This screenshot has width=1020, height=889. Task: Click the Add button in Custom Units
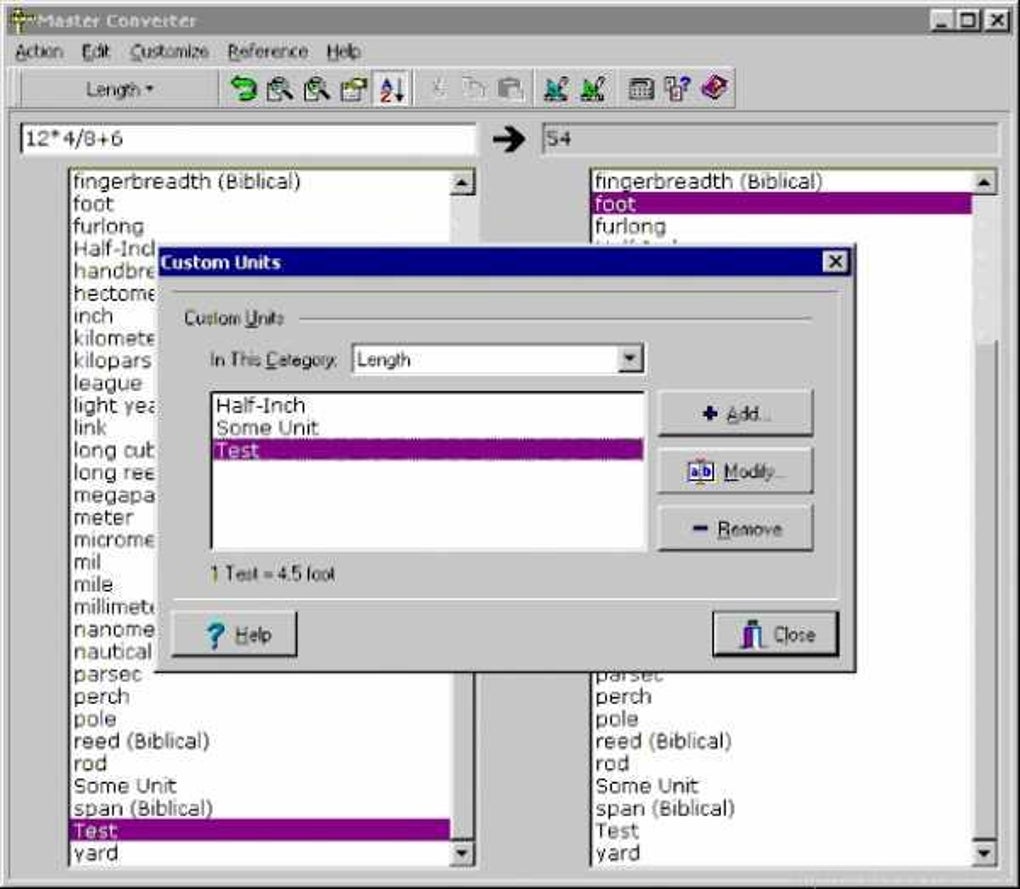point(735,414)
